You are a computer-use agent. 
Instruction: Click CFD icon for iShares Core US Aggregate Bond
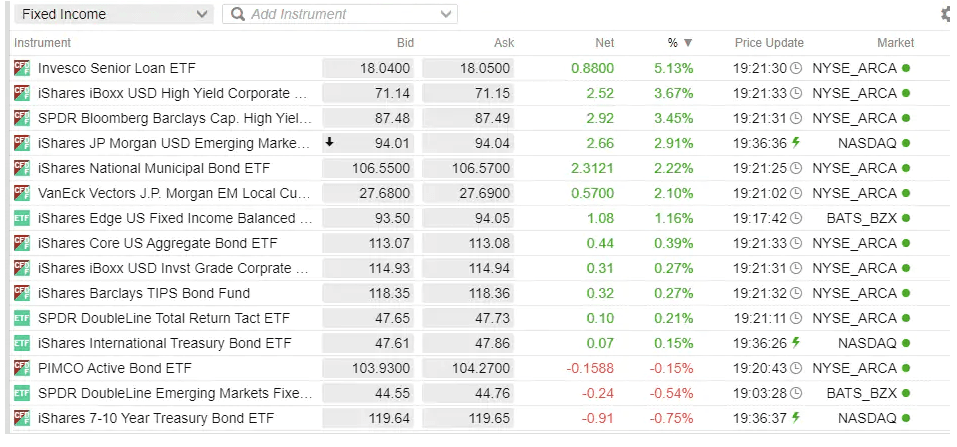pyautogui.click(x=22, y=243)
